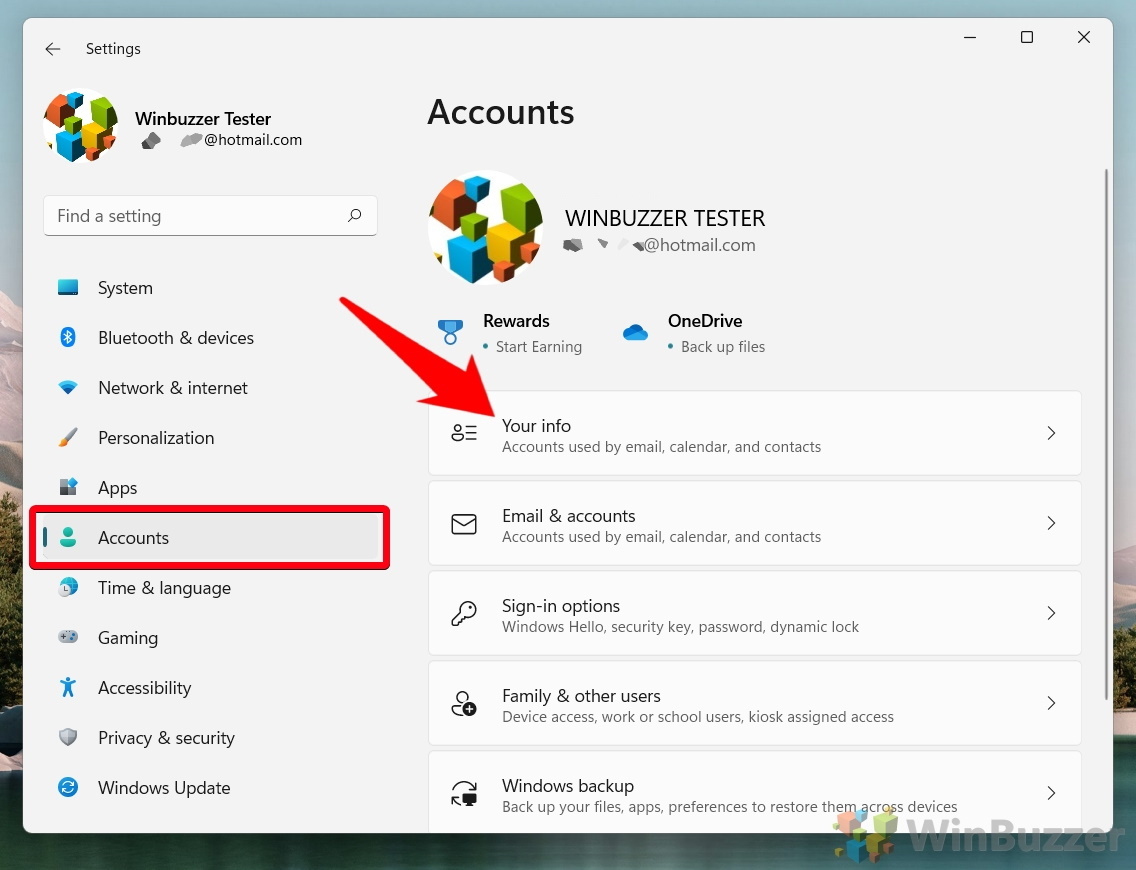This screenshot has width=1136, height=870.
Task: Click the Accessibility figure icon
Action: point(68,687)
